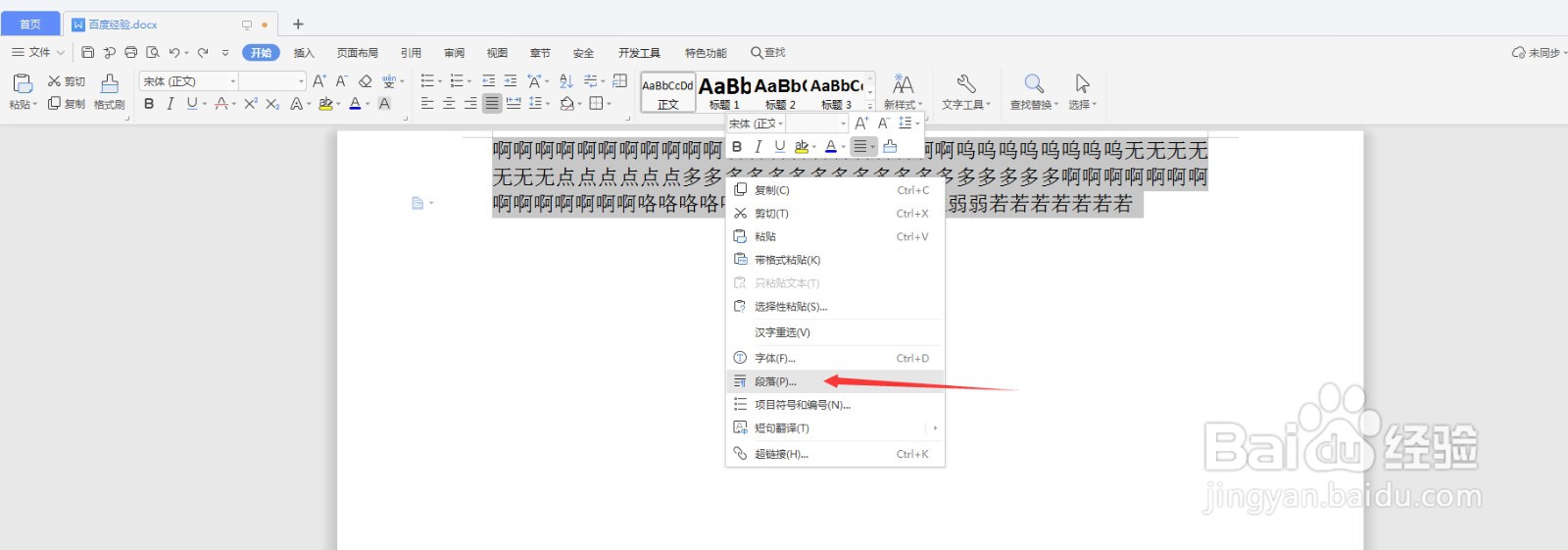
Task: Click the Undo arrow icon
Action: pos(174,52)
